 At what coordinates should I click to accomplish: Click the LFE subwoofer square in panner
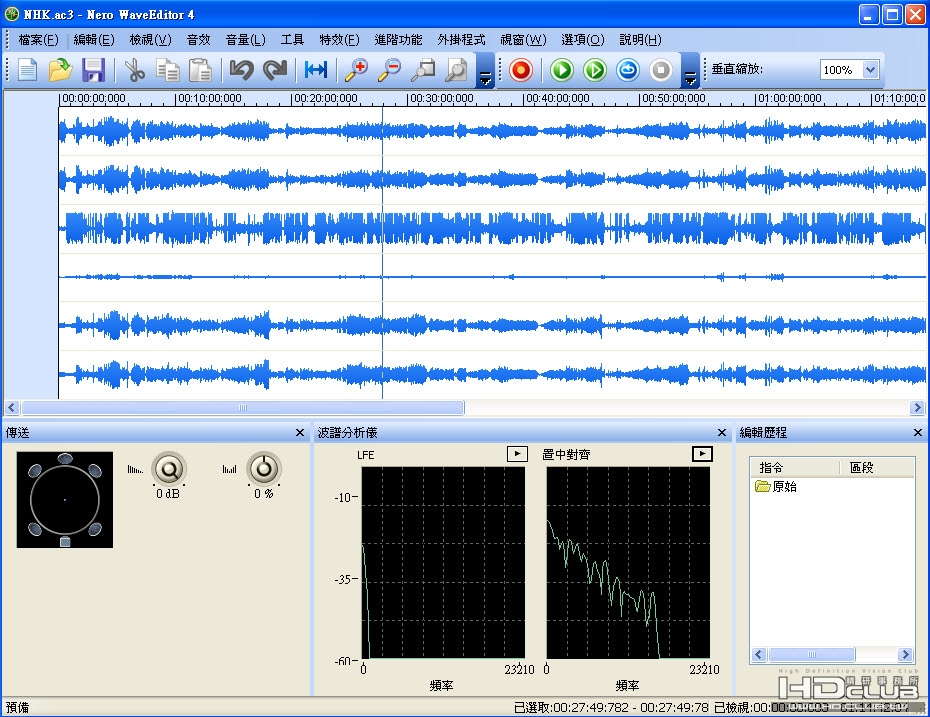coord(65,541)
